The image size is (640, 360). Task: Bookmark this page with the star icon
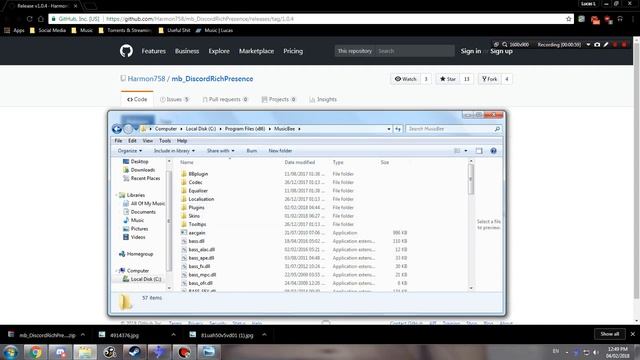[x=569, y=19]
